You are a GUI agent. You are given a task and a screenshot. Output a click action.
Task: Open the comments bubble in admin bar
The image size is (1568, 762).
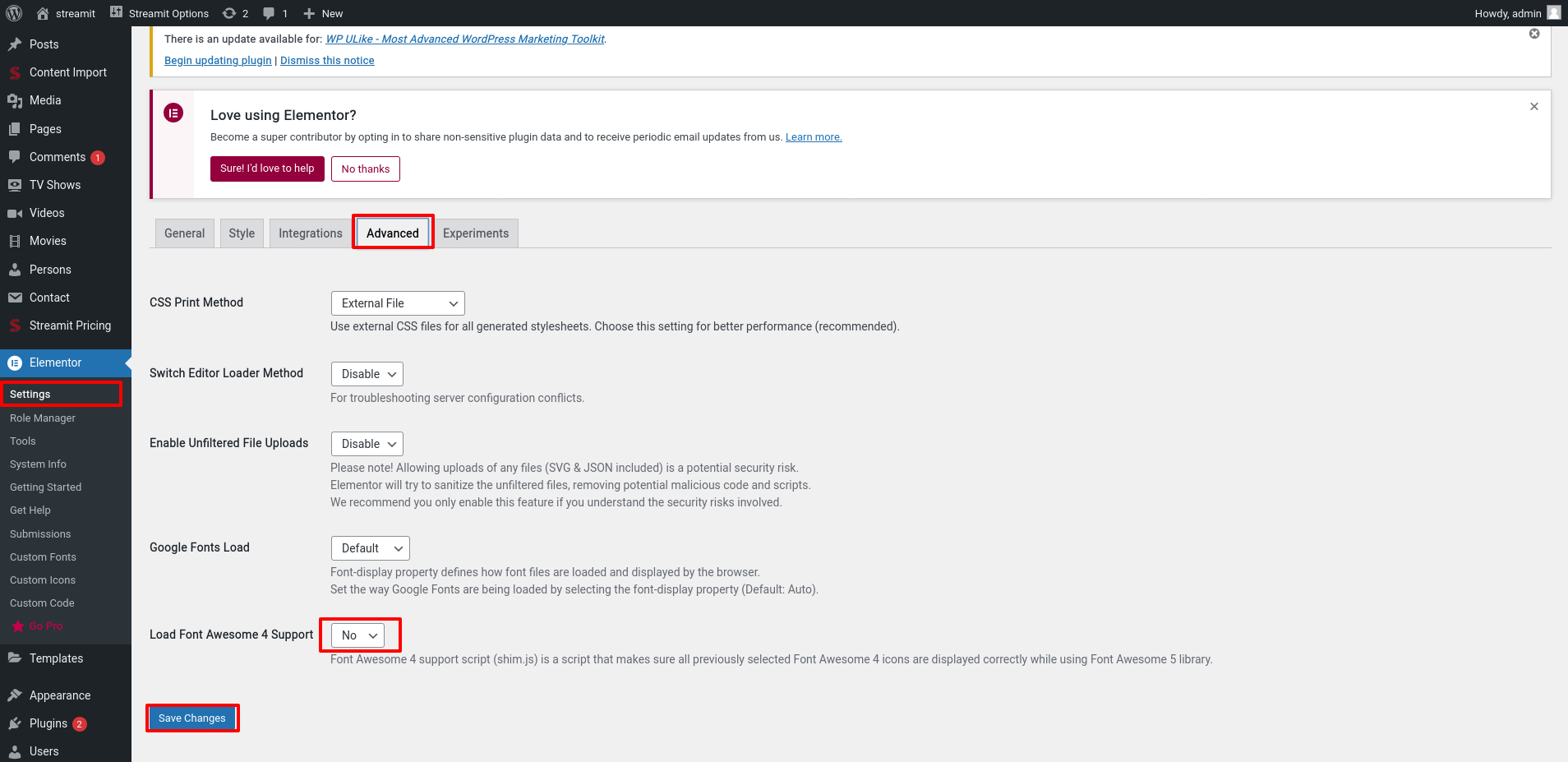point(269,13)
